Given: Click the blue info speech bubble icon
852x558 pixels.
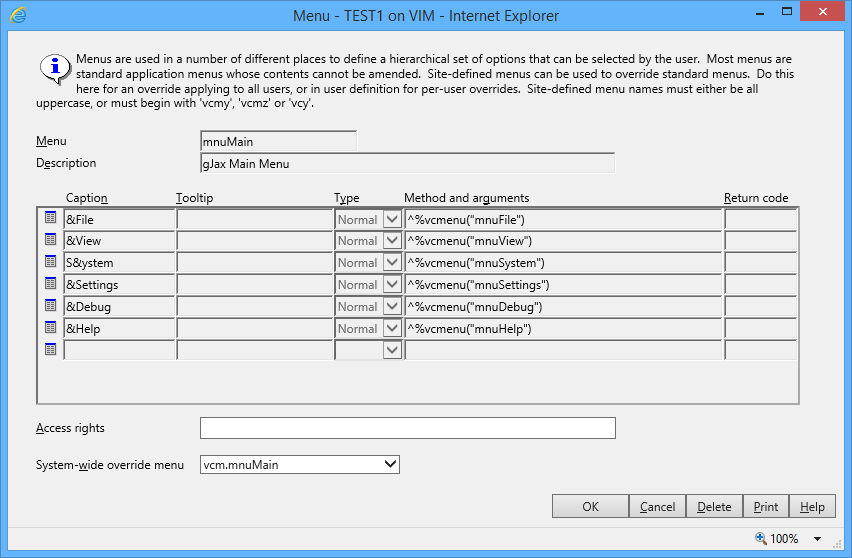Looking at the screenshot, I should tap(54, 68).
